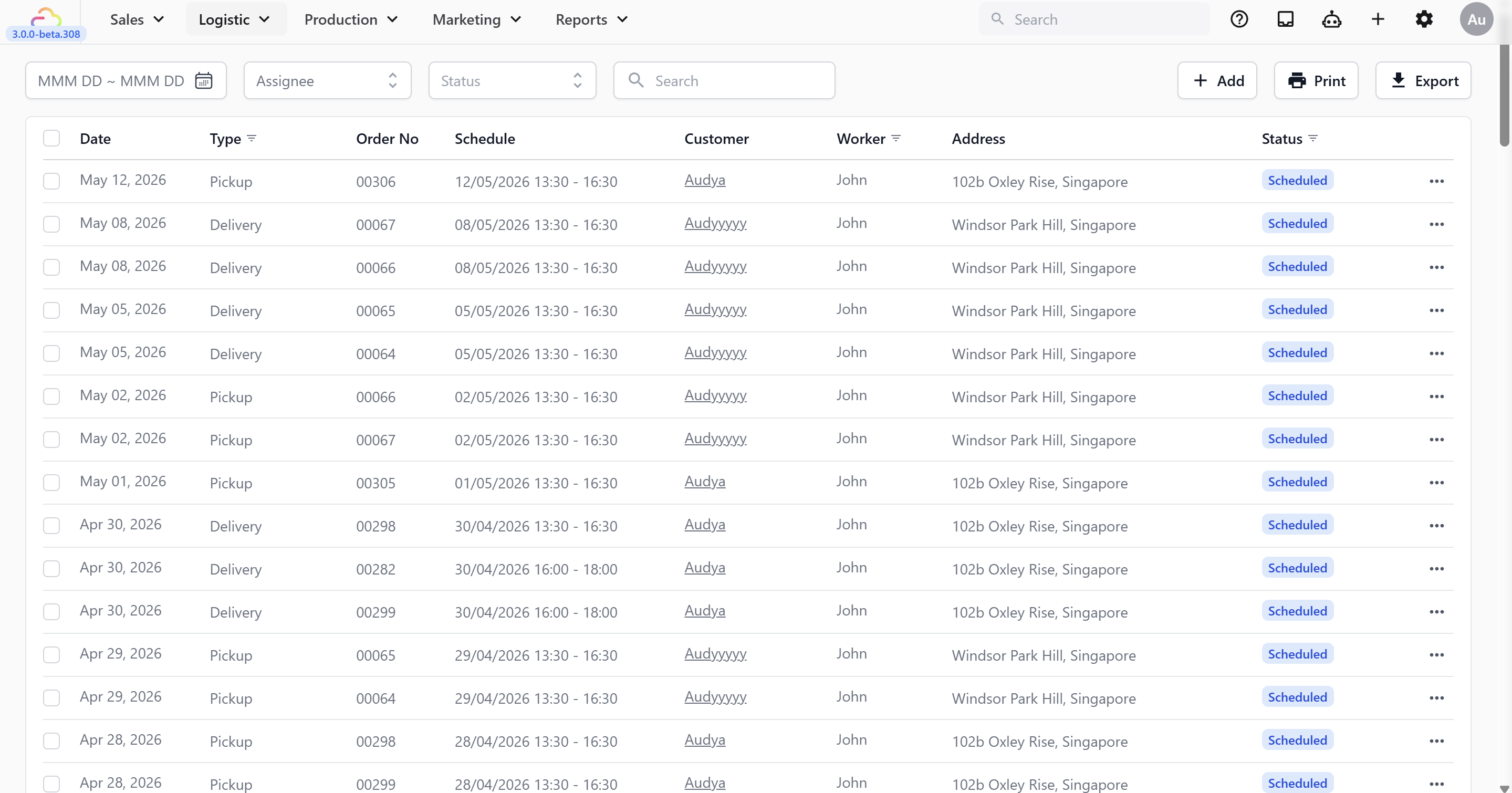The height and width of the screenshot is (793, 1512).
Task: Expand the Reports menu
Action: click(x=592, y=19)
